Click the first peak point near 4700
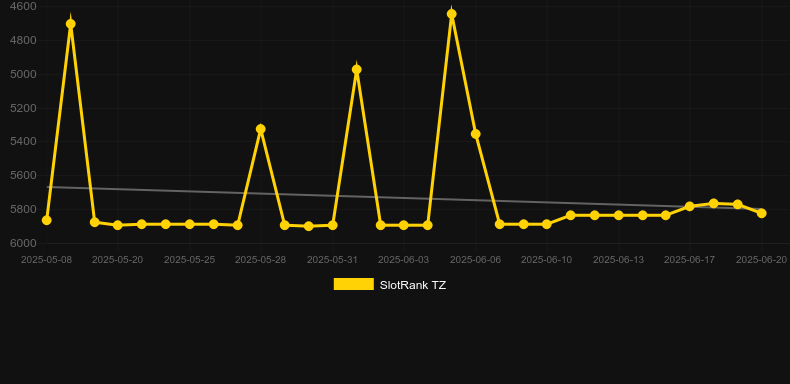The width and height of the screenshot is (790, 384). (71, 24)
